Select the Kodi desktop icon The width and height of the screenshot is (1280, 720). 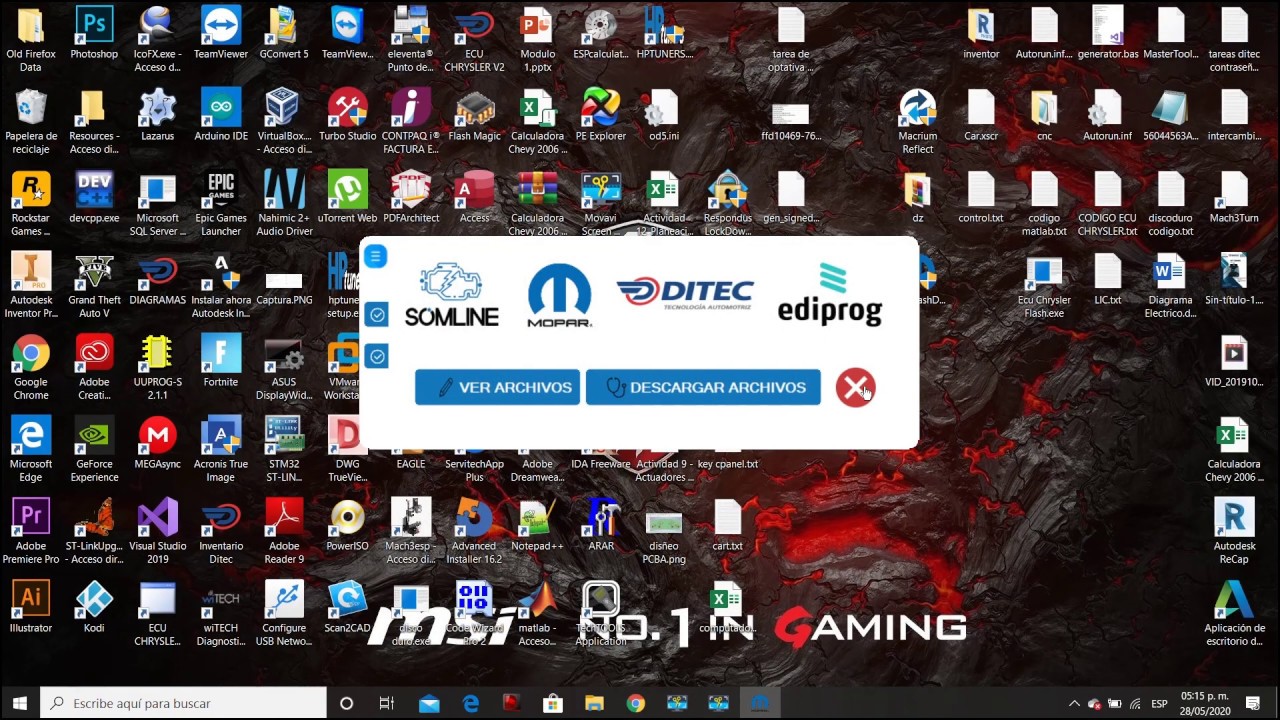click(x=94, y=608)
